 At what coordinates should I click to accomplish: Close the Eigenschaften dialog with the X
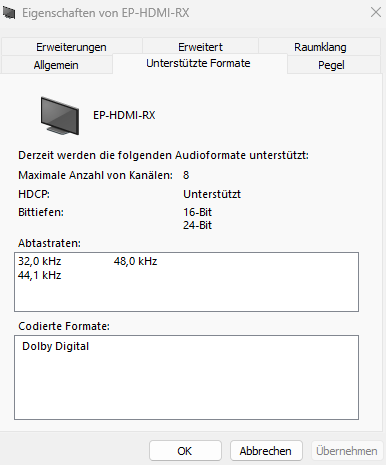pos(376,12)
